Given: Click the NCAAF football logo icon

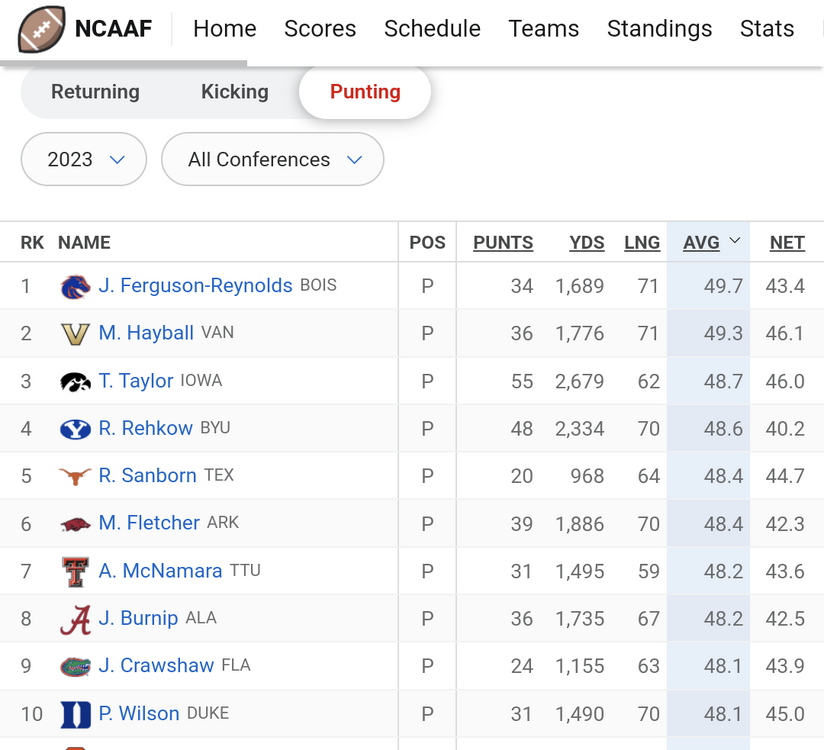Looking at the screenshot, I should pos(42,29).
